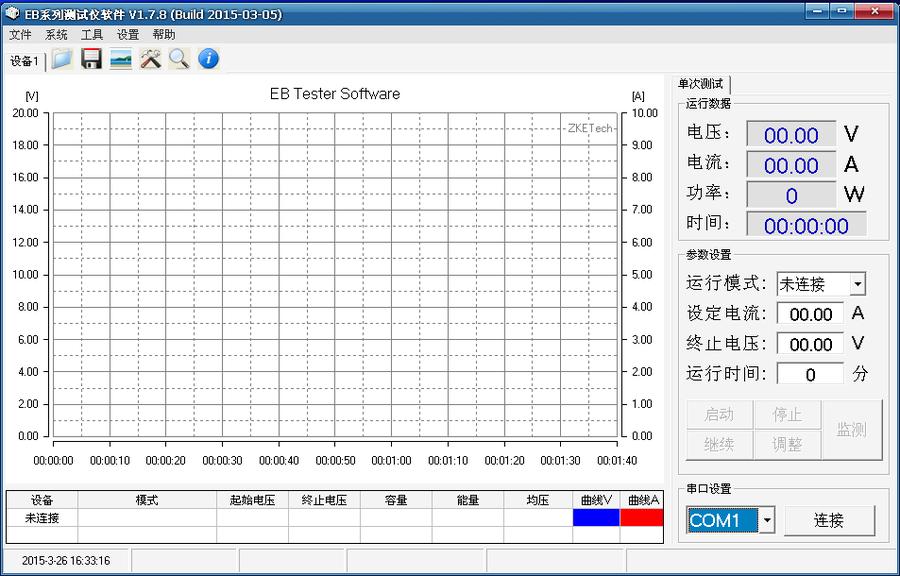This screenshot has height=576, width=900.
Task: Click the app icon in title bar
Action: 12,13
